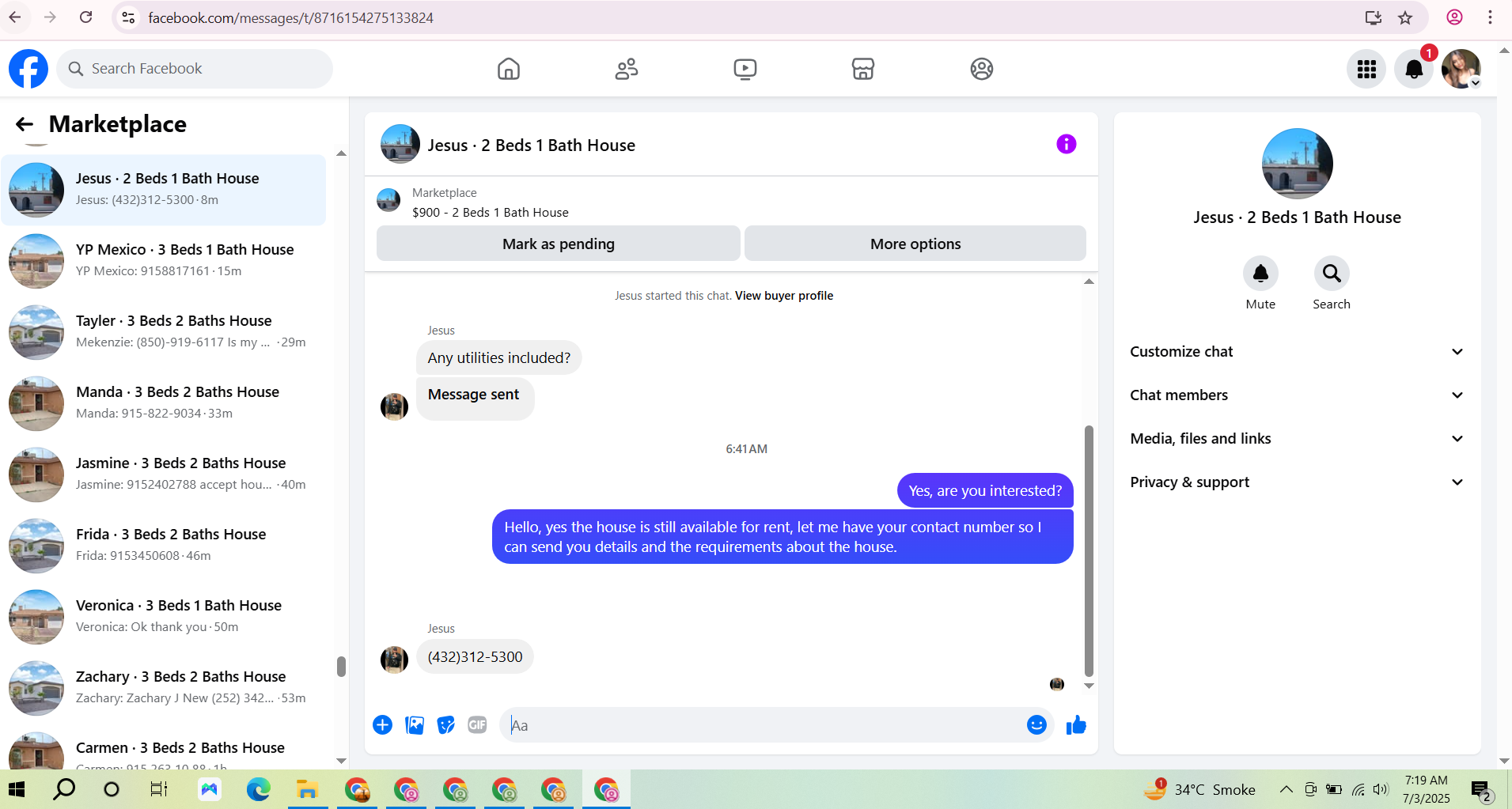This screenshot has width=1512, height=809.
Task: Click the listing thumbnail in chat header
Action: pyautogui.click(x=400, y=144)
